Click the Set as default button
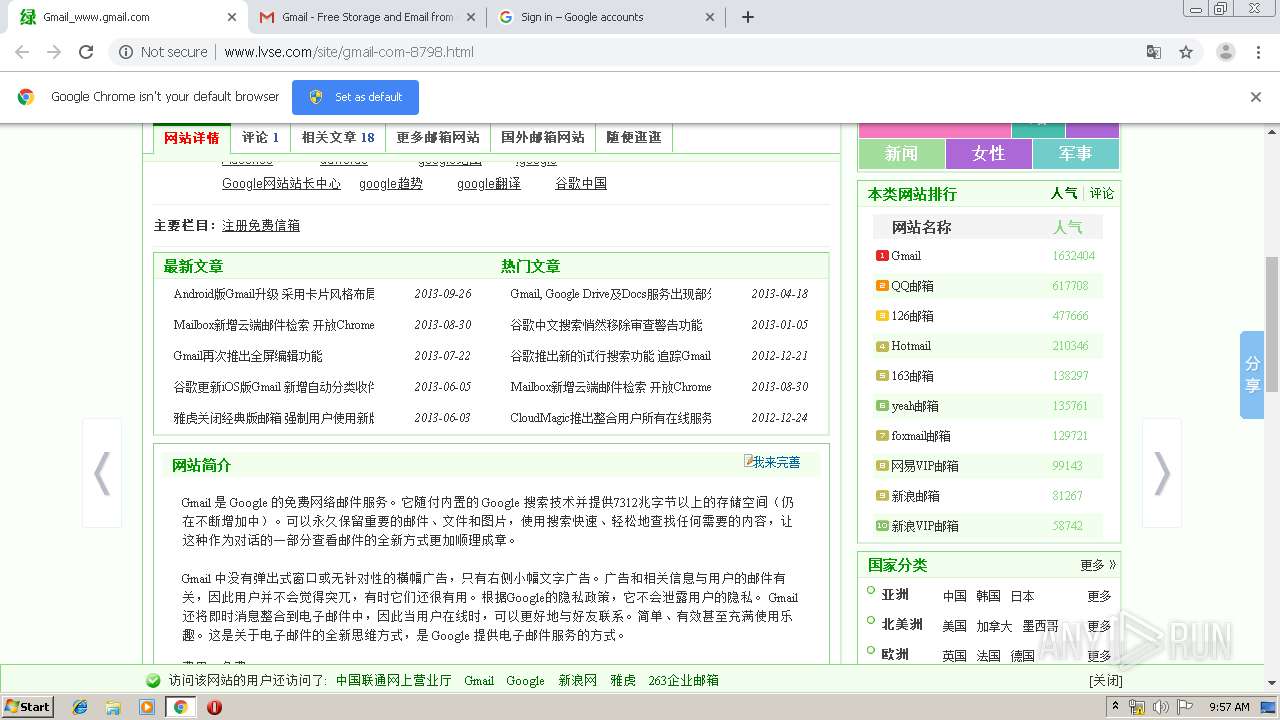 (355, 97)
